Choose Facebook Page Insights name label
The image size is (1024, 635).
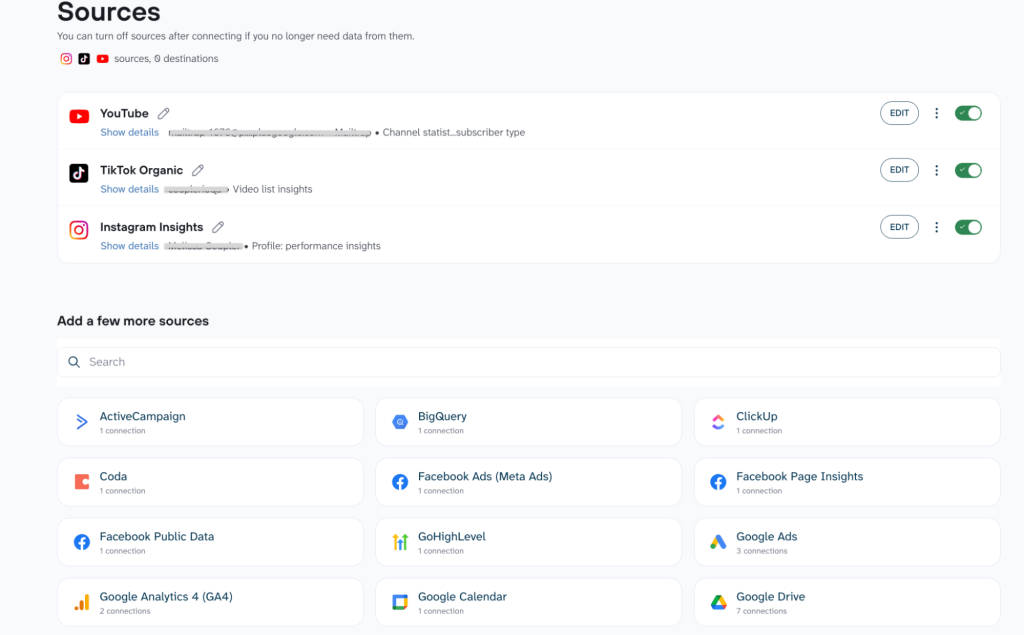click(x=799, y=476)
